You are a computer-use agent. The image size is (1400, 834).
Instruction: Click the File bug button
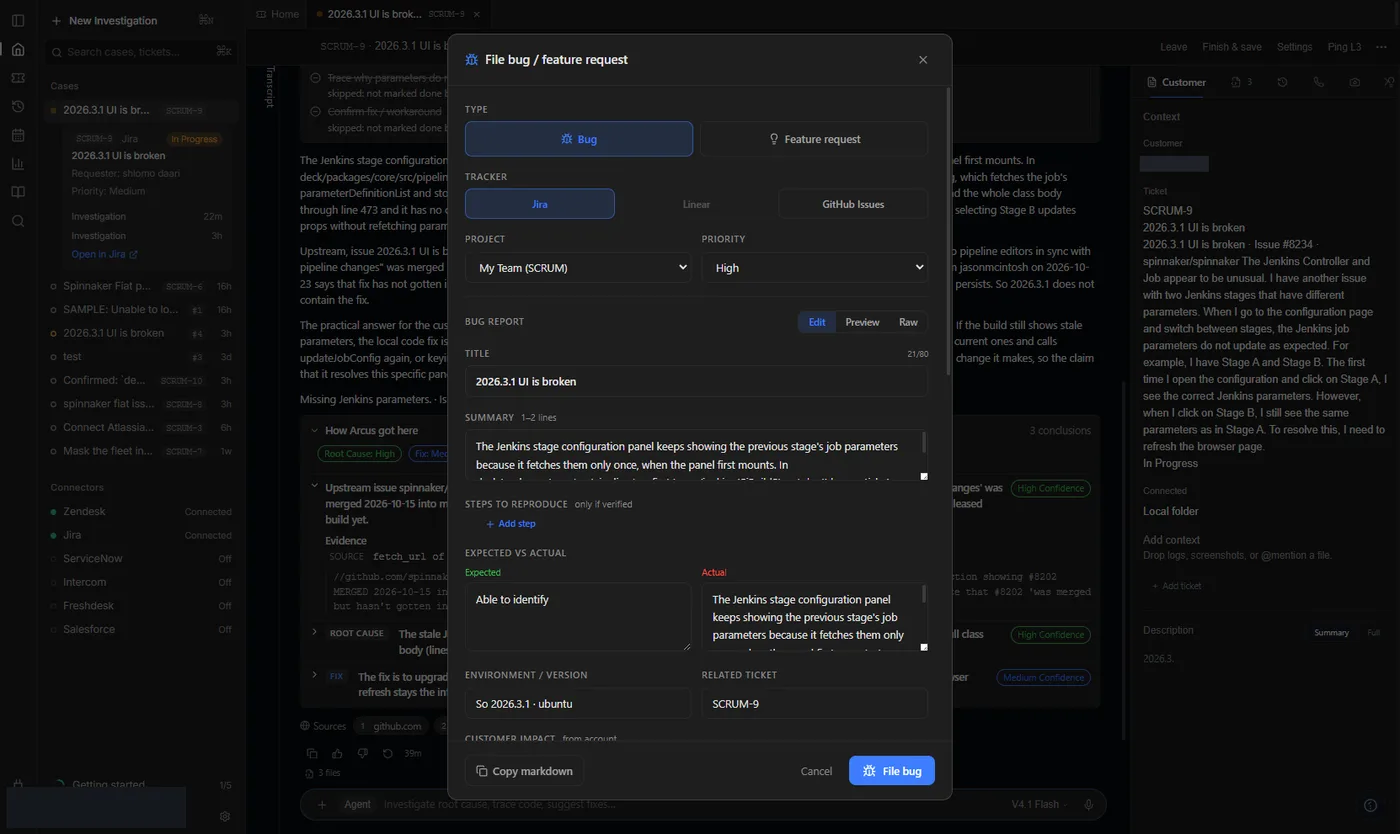pyautogui.click(x=892, y=771)
